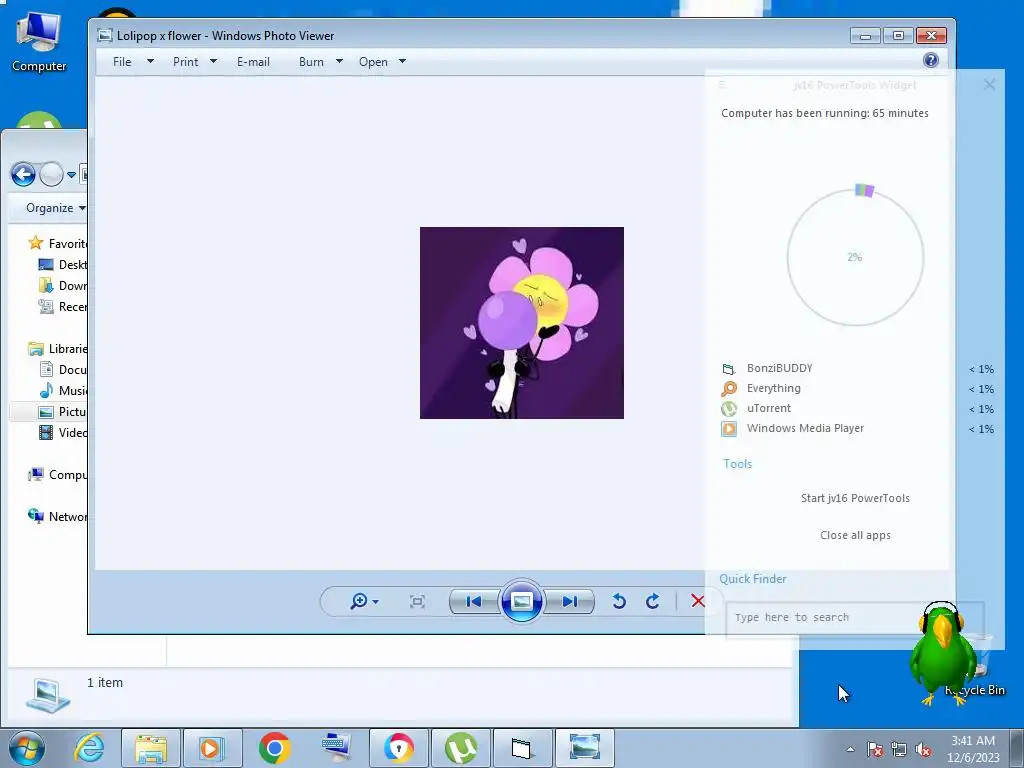Select Recent Places in Explorer navigation pane
1024x768 pixels.
(63, 306)
